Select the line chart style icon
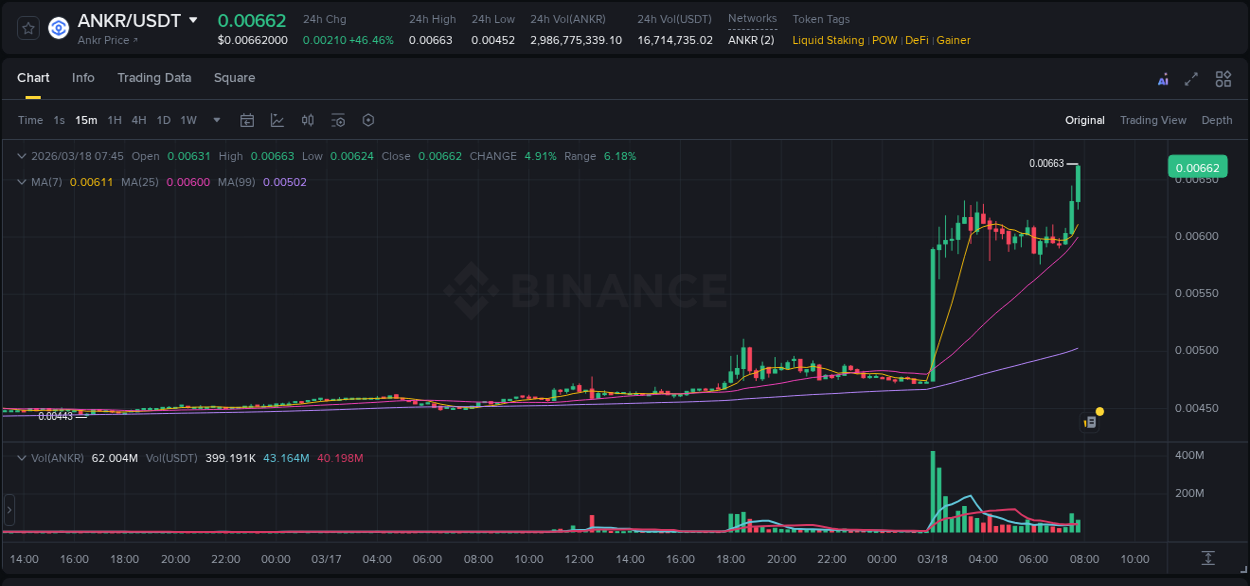Image resolution: width=1250 pixels, height=586 pixels. point(277,120)
